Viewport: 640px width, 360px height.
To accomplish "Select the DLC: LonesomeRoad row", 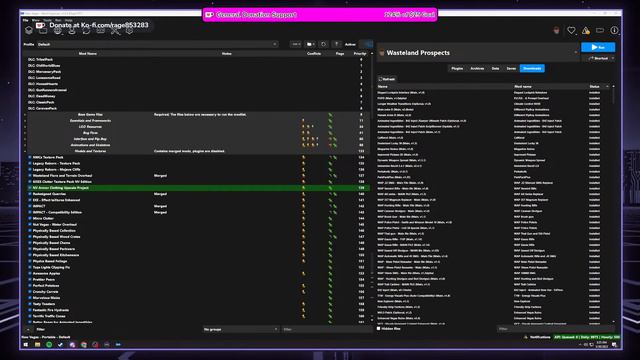I will 197,78.
